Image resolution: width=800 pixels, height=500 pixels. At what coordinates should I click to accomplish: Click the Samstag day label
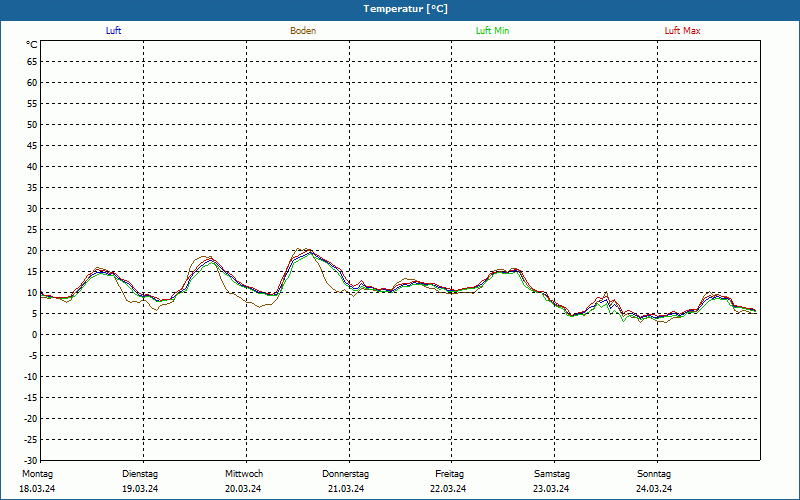coord(552,474)
